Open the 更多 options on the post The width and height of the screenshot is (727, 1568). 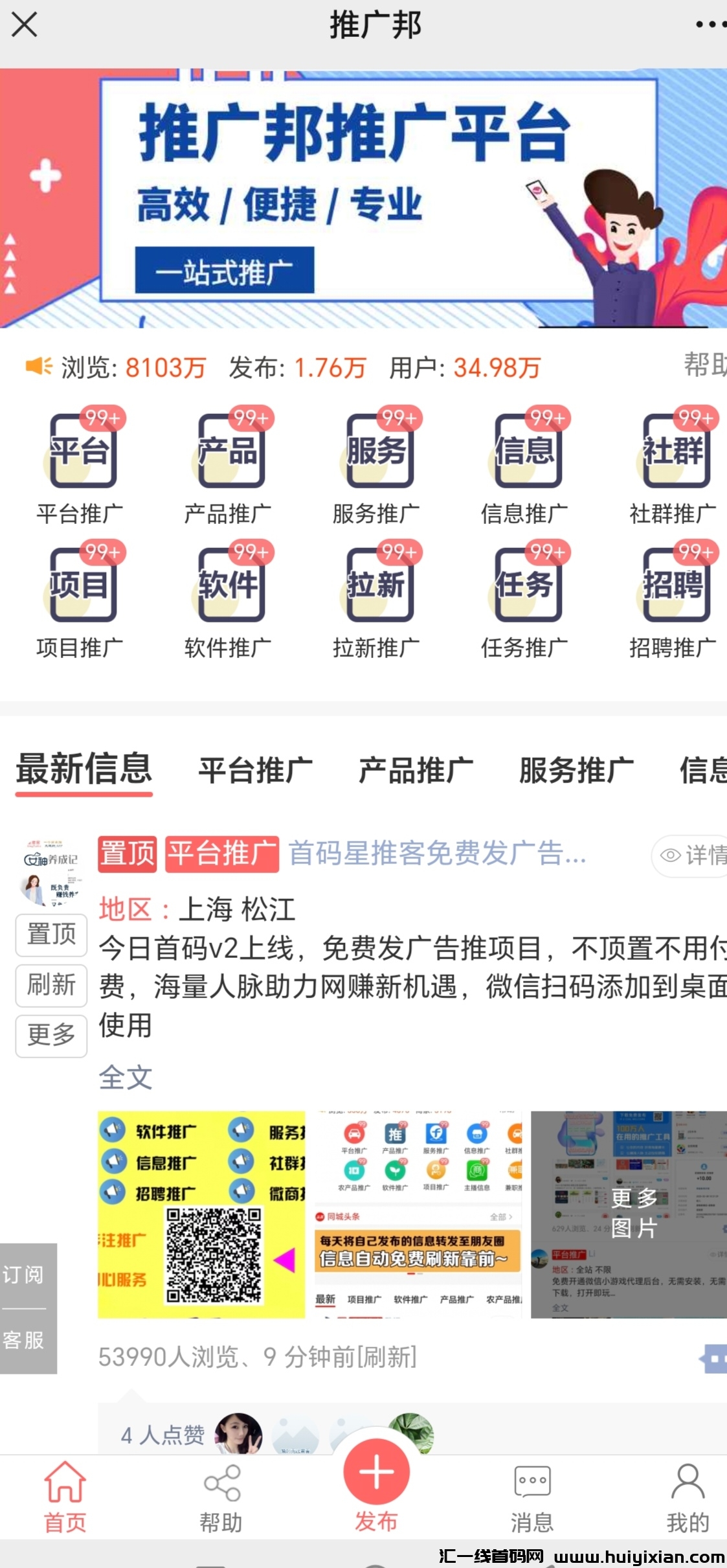(x=51, y=1035)
